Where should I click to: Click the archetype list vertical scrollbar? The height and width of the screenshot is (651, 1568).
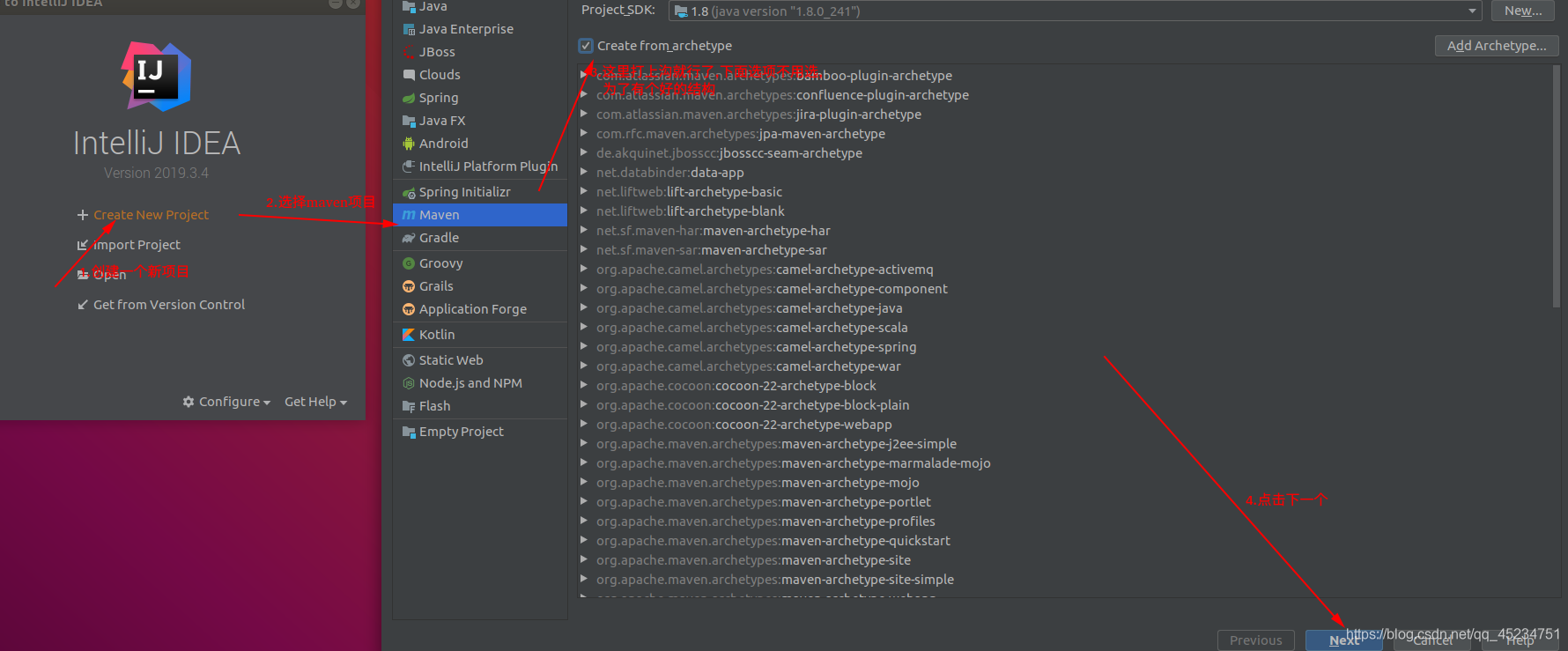pos(1557,187)
